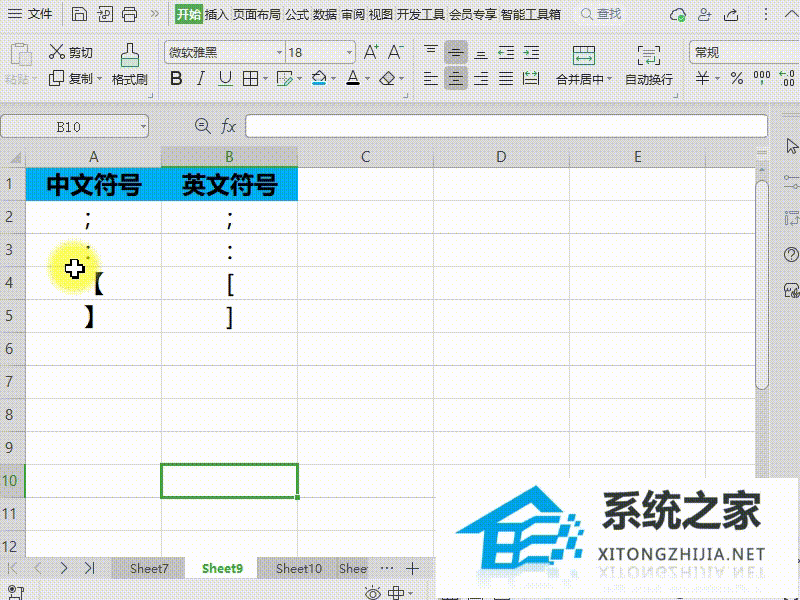
Task: Toggle underline formatting
Action: (x=225, y=79)
